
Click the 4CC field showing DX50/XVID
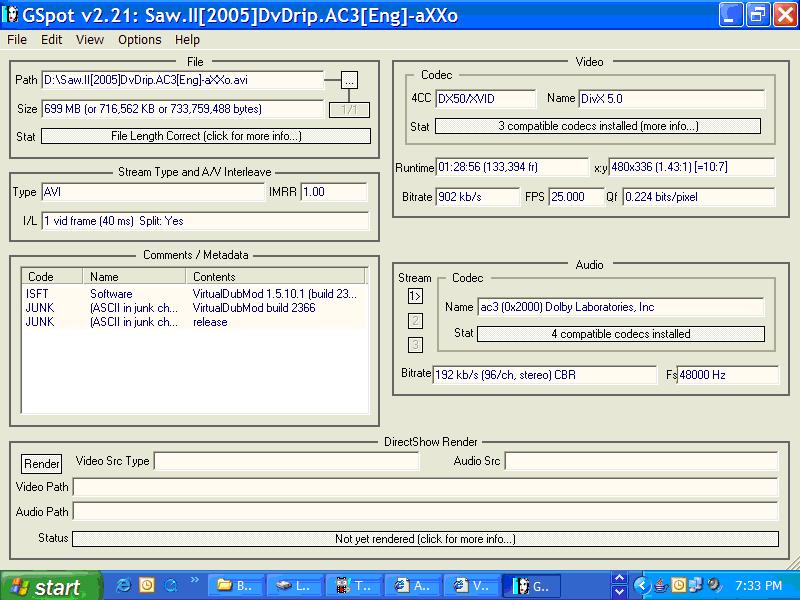click(486, 98)
